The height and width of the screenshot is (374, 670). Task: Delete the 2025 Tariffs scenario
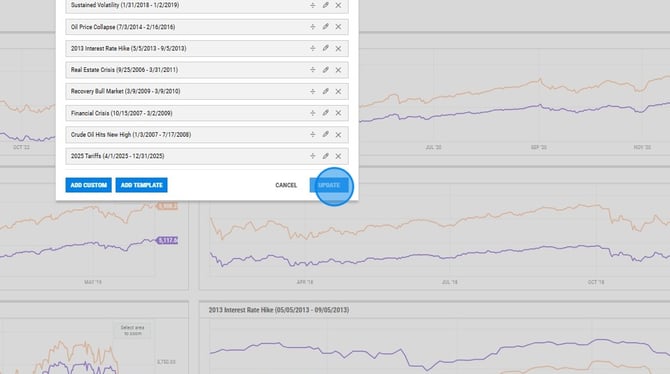point(338,156)
